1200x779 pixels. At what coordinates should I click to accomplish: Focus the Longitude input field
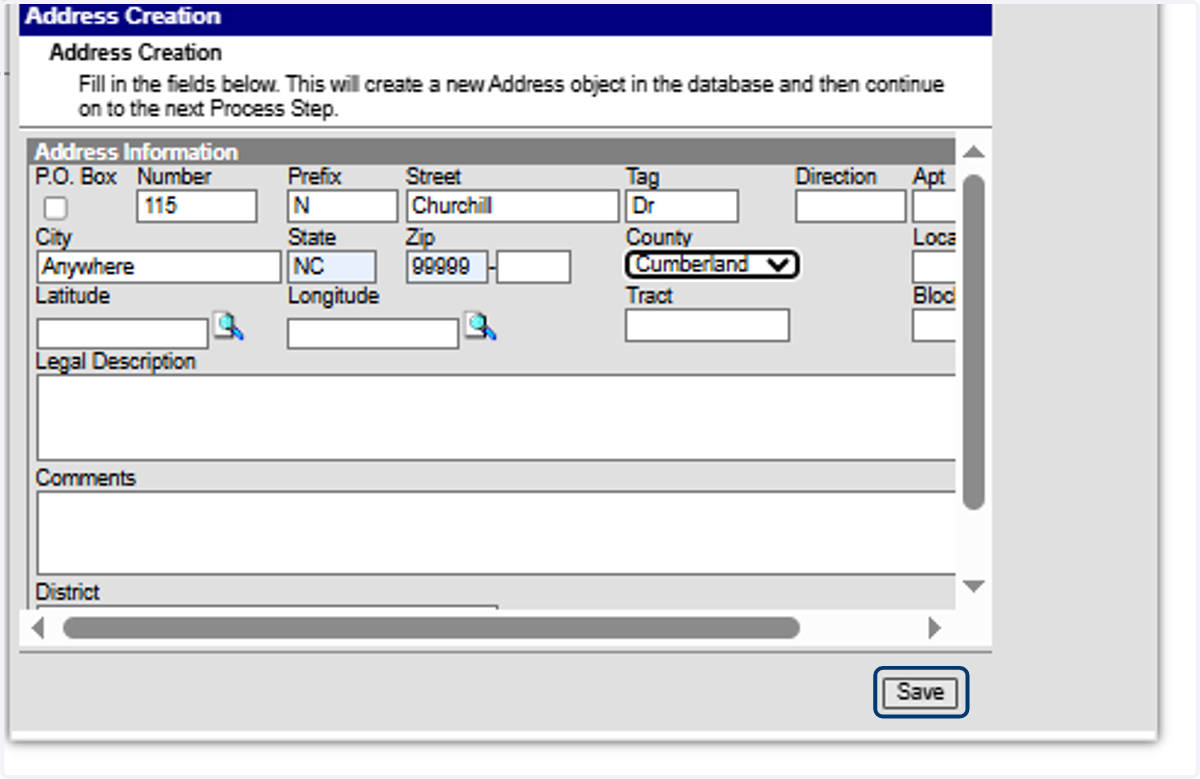click(x=373, y=333)
